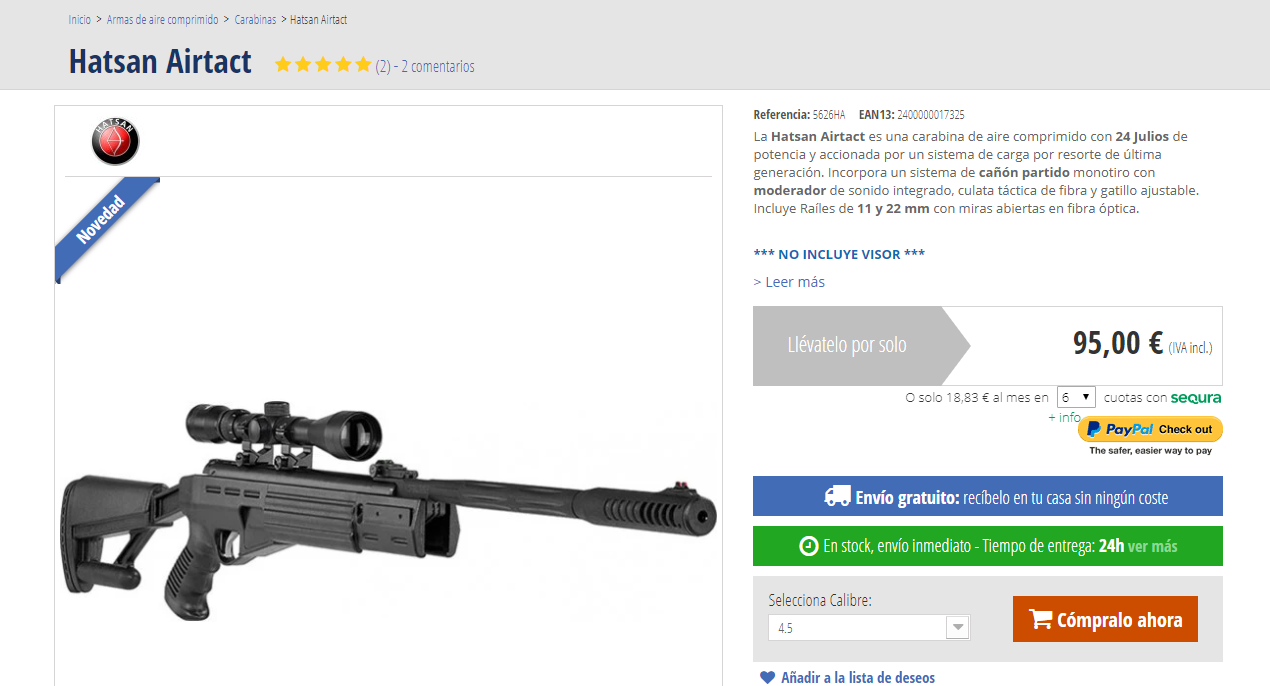Open the cuotas number dropdown

1076,397
